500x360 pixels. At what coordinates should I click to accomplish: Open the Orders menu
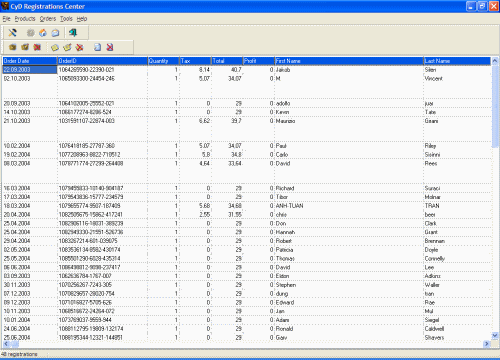(48, 19)
